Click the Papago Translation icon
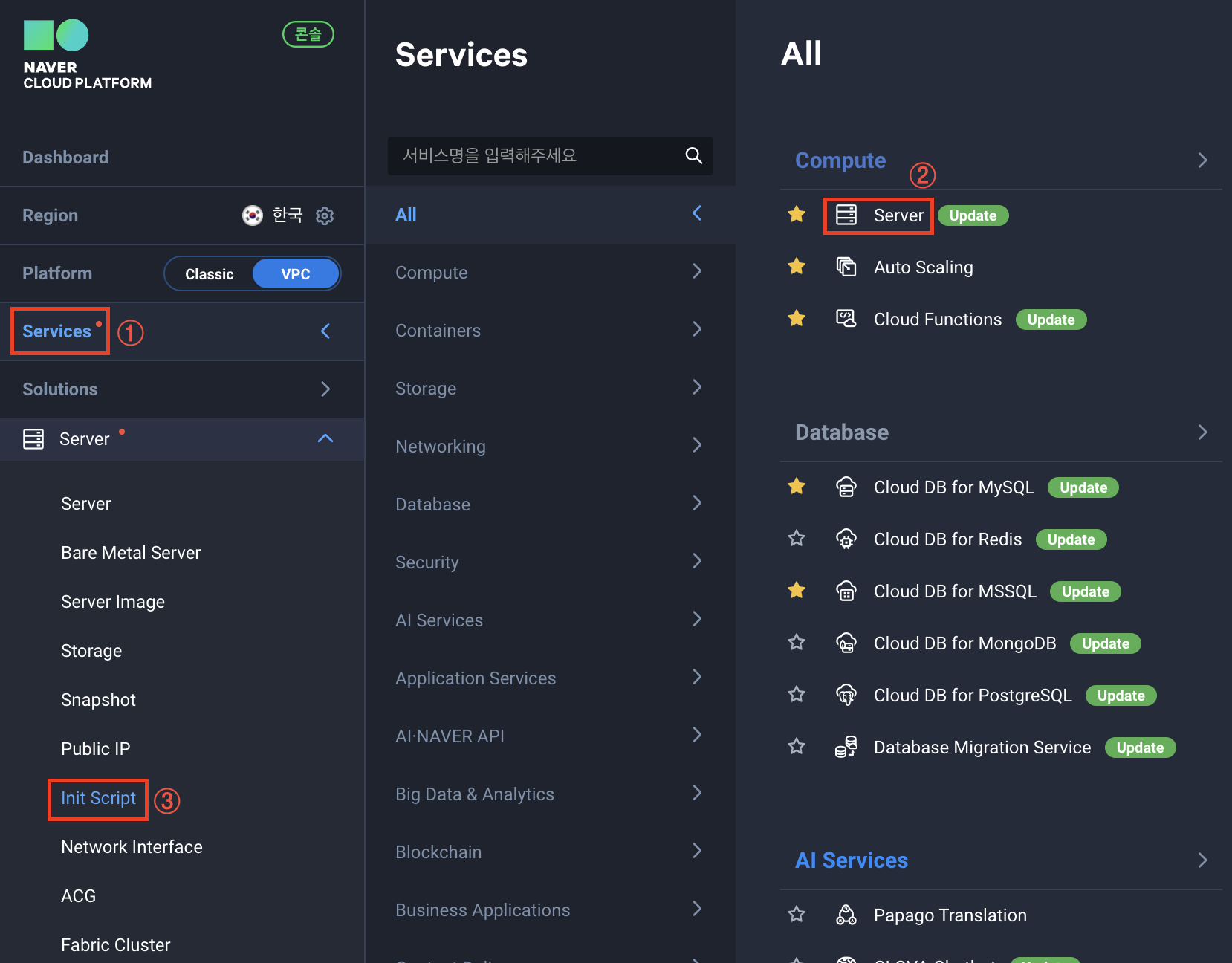This screenshot has height=963, width=1232. (846, 915)
